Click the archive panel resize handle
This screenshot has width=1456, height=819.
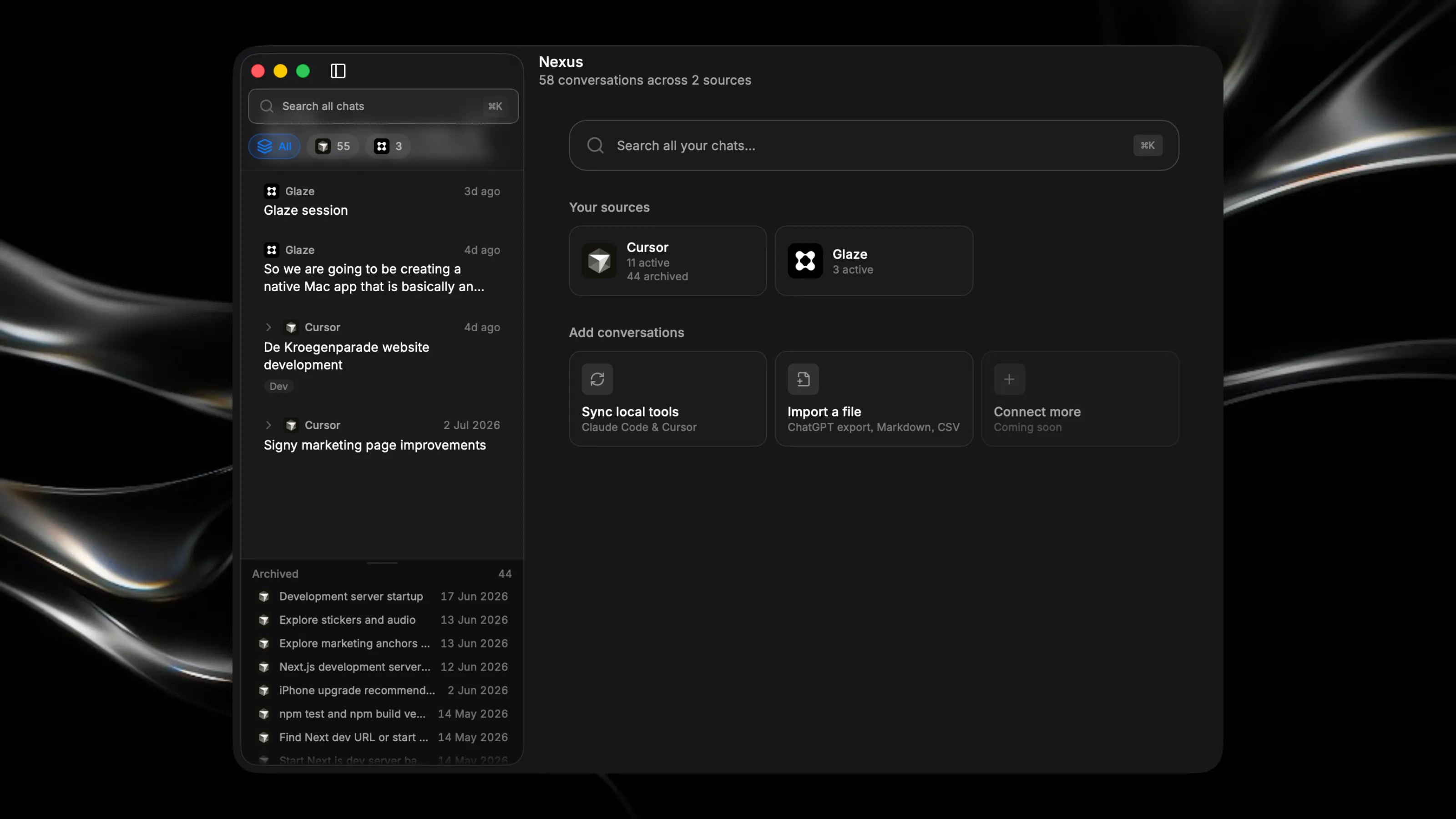(x=382, y=563)
